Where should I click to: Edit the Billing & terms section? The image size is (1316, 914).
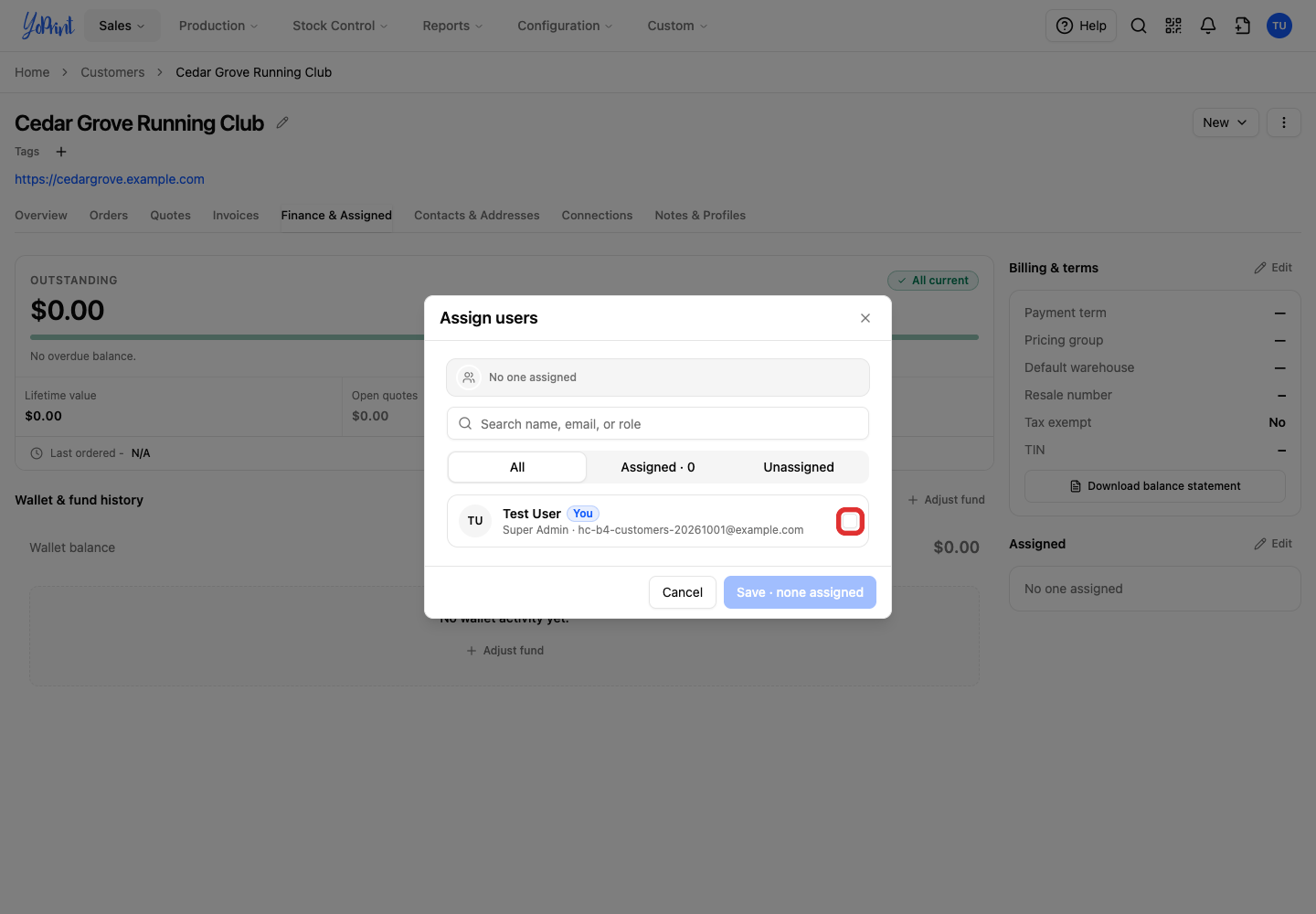[1273, 268]
